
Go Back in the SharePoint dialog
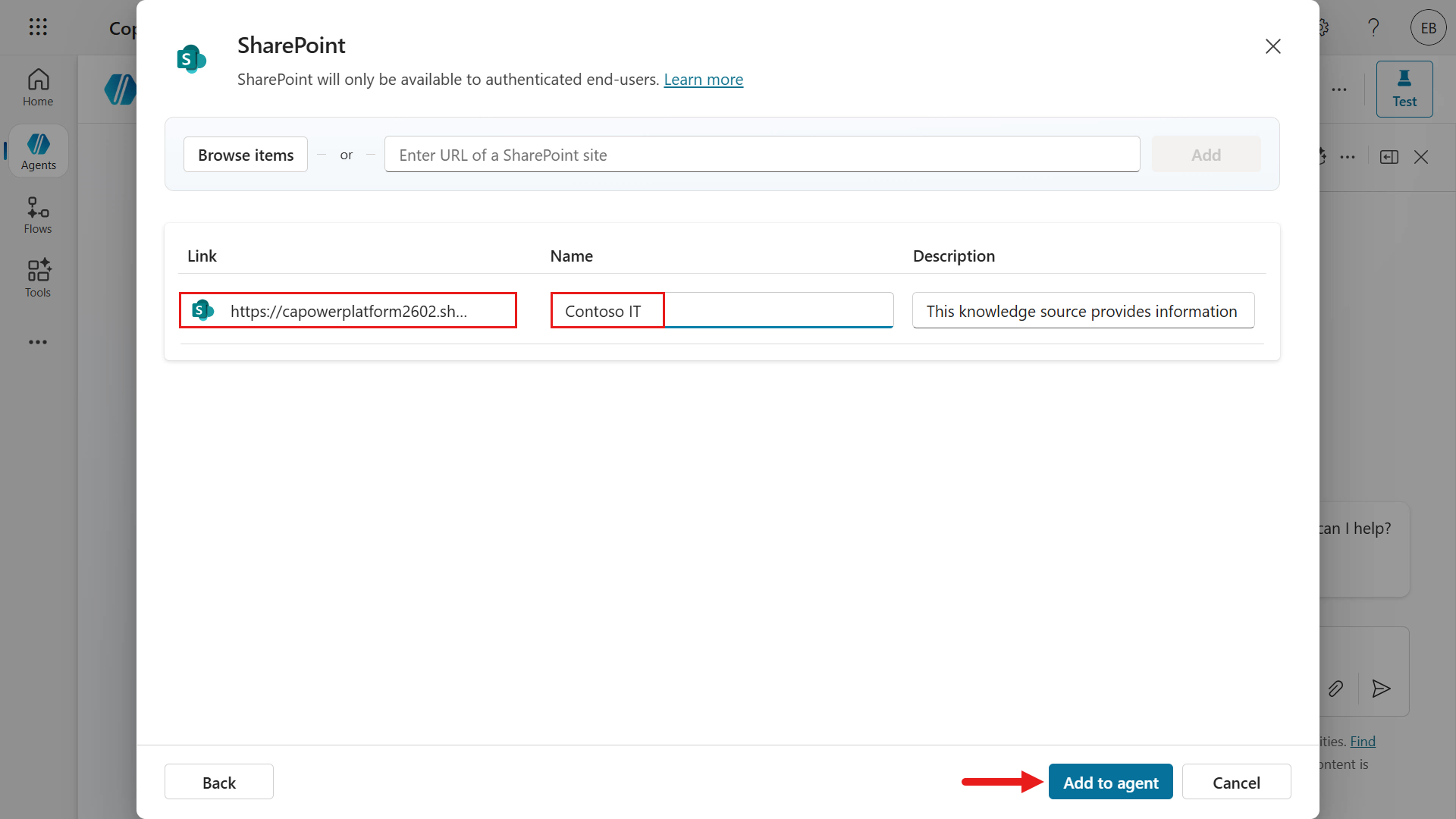coord(218,782)
